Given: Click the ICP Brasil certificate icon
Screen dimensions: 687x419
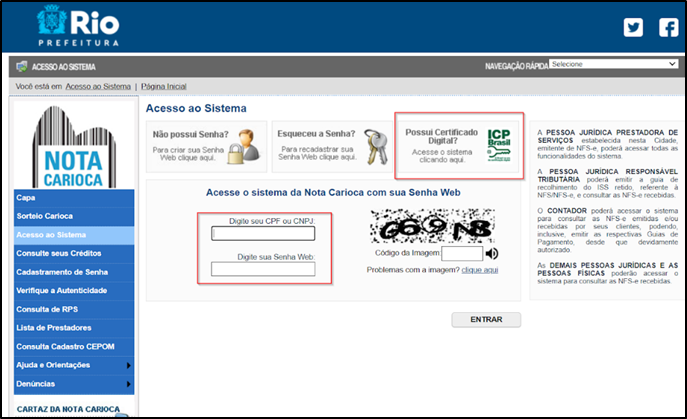Looking at the screenshot, I should 499,145.
